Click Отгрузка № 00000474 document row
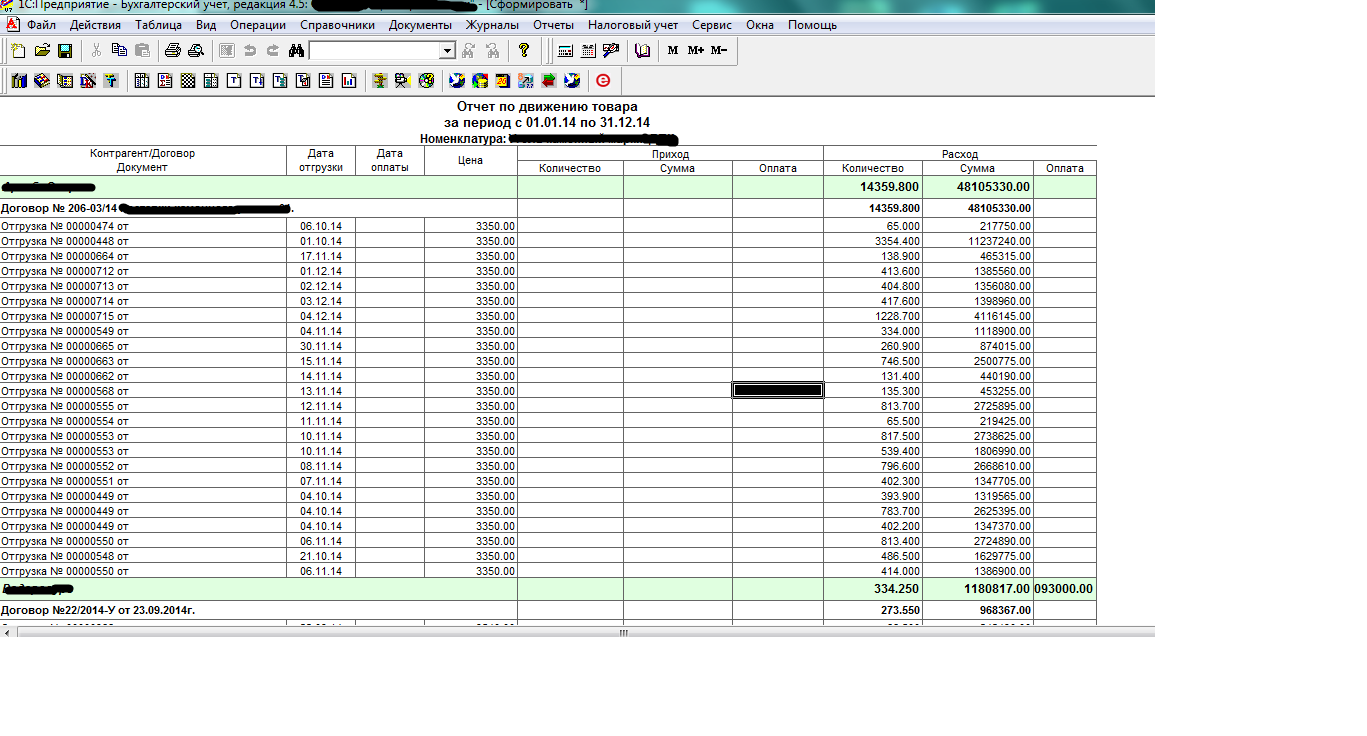 pos(65,226)
